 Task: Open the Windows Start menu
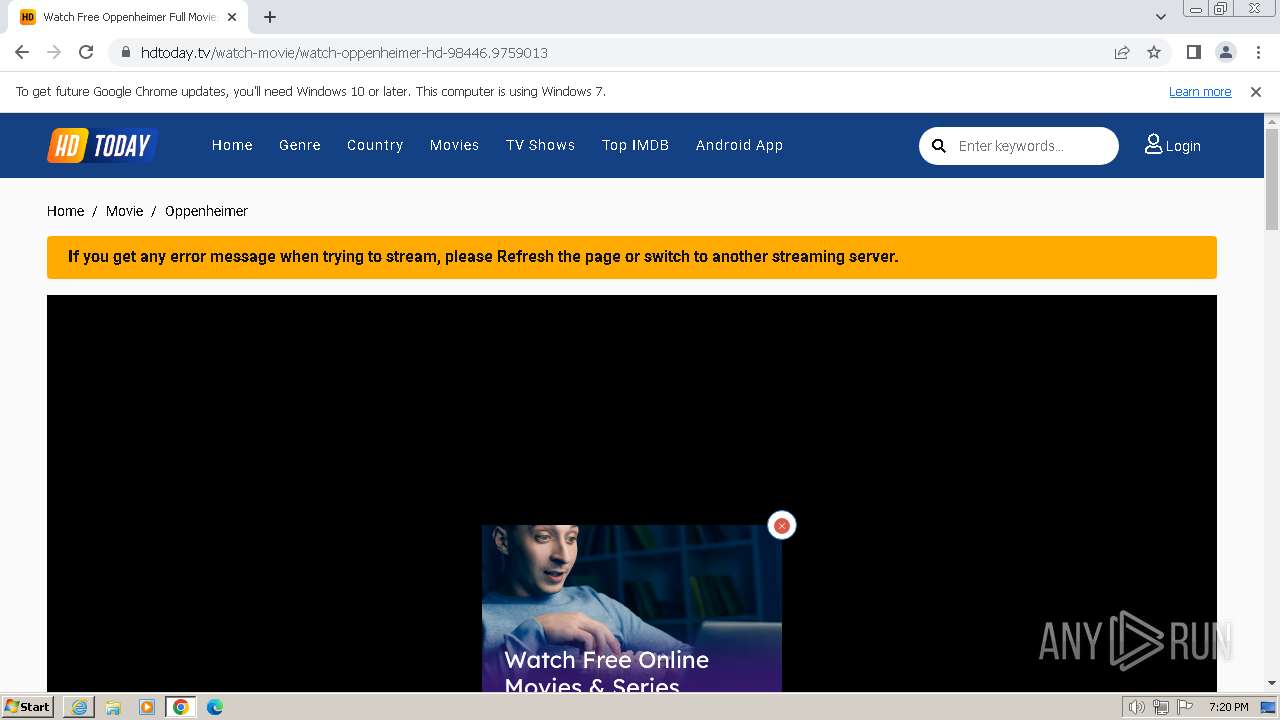(27, 707)
